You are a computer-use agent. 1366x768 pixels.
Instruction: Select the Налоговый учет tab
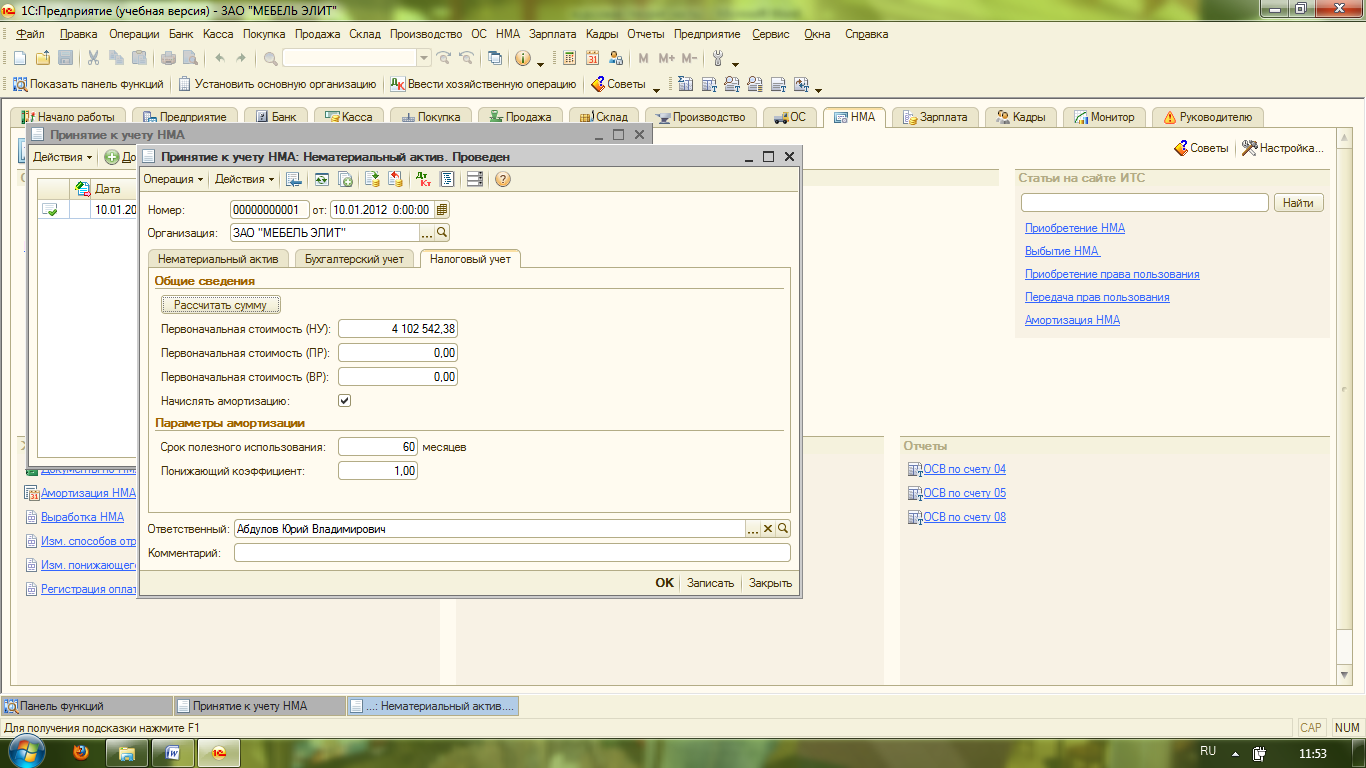[x=470, y=259]
